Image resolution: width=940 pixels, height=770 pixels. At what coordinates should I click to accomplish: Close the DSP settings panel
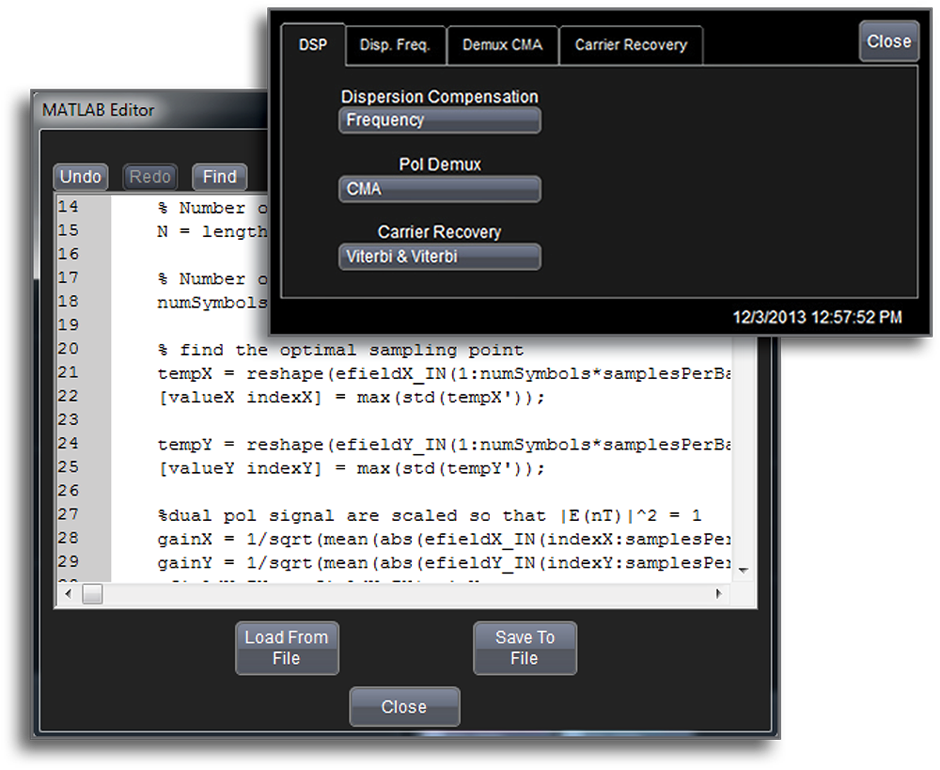(888, 42)
